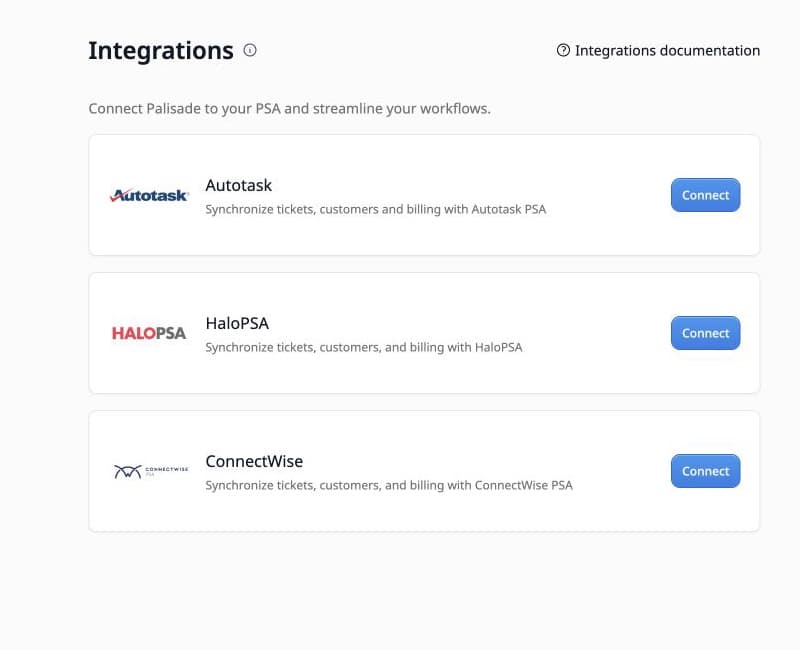The height and width of the screenshot is (650, 800).
Task: Click the ConnectWise PSA logo
Action: pos(151,471)
